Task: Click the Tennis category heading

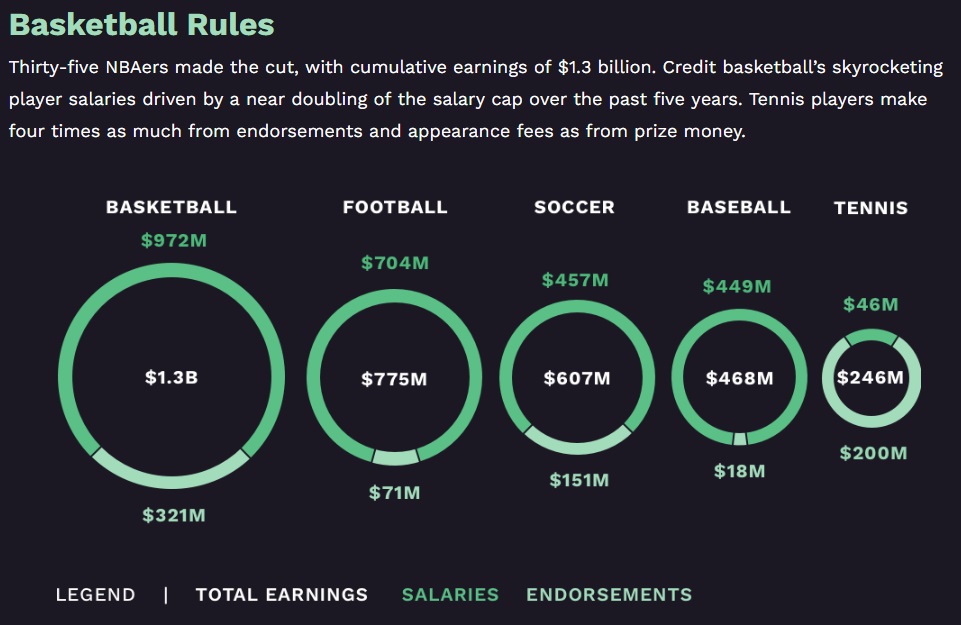Action: (x=871, y=208)
